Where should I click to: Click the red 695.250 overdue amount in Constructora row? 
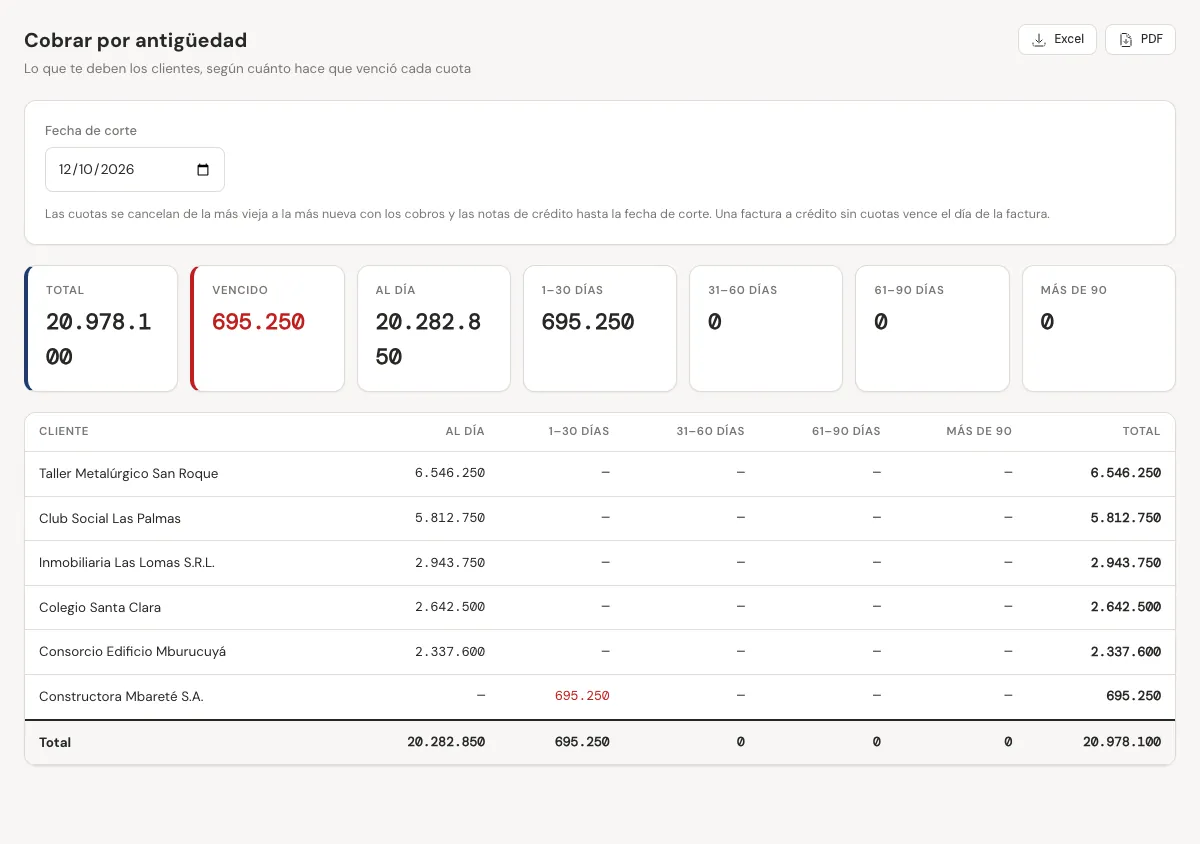pyautogui.click(x=582, y=696)
